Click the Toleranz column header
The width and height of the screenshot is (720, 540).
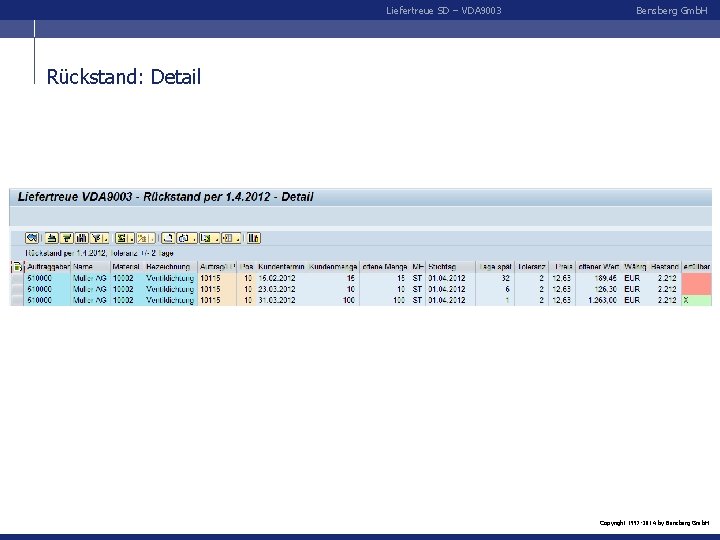(531, 266)
